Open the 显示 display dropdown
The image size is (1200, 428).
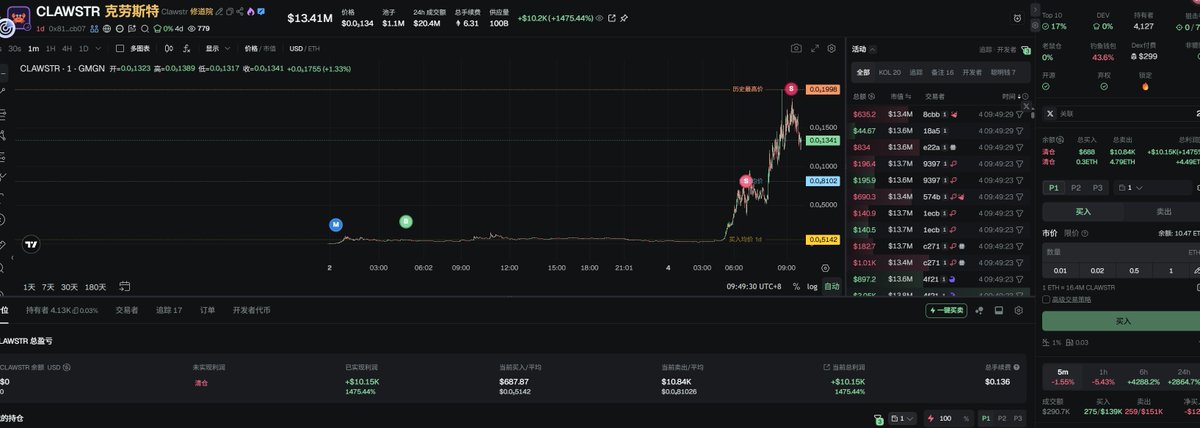216,48
